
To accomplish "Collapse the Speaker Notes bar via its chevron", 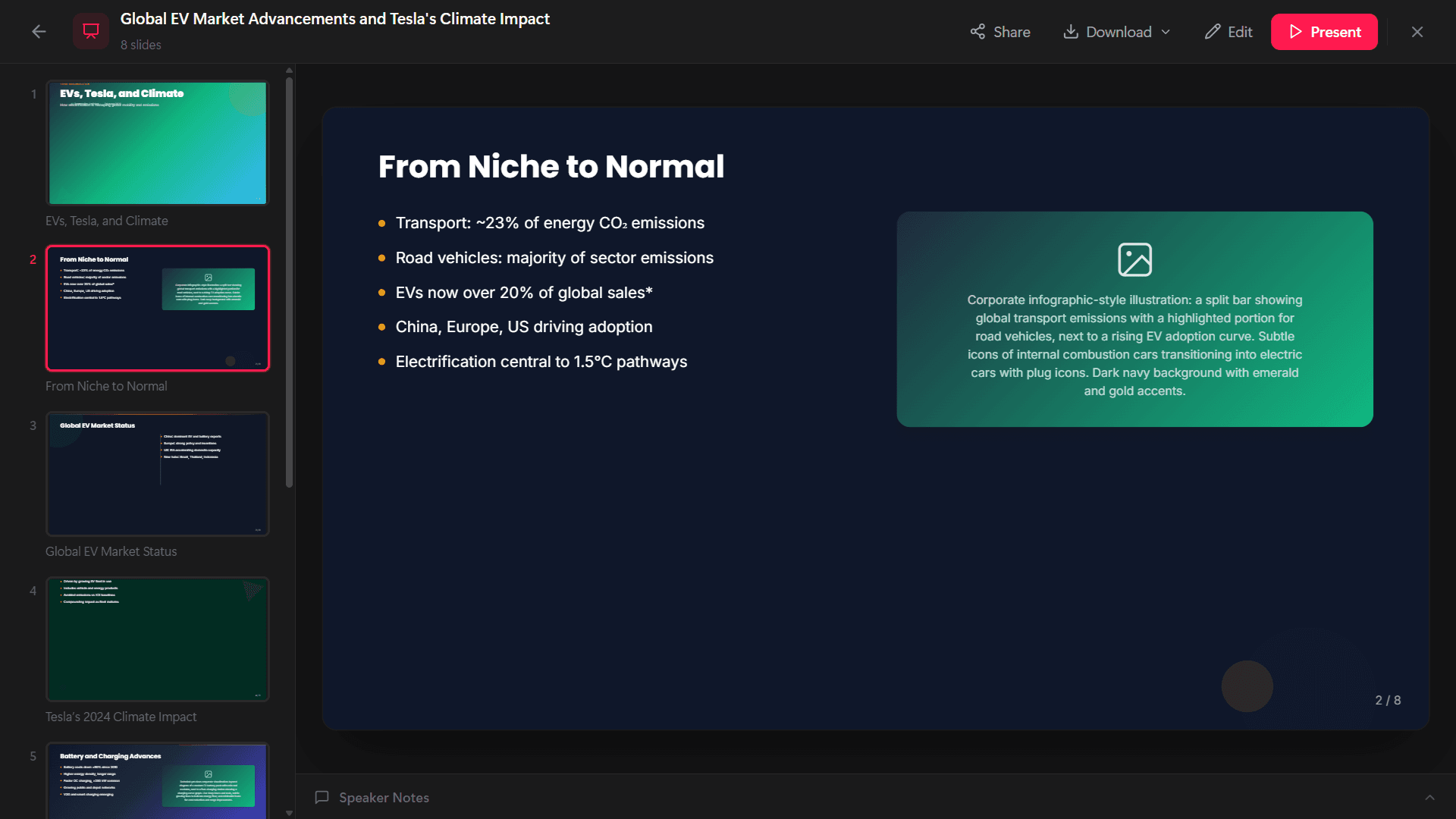I will coord(1429,797).
